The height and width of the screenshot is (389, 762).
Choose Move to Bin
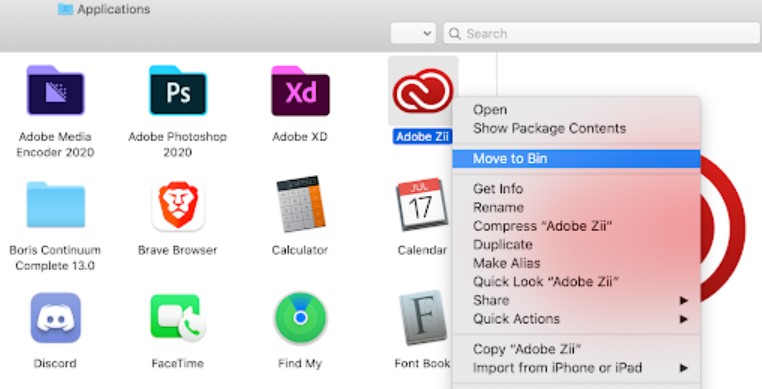pos(576,159)
